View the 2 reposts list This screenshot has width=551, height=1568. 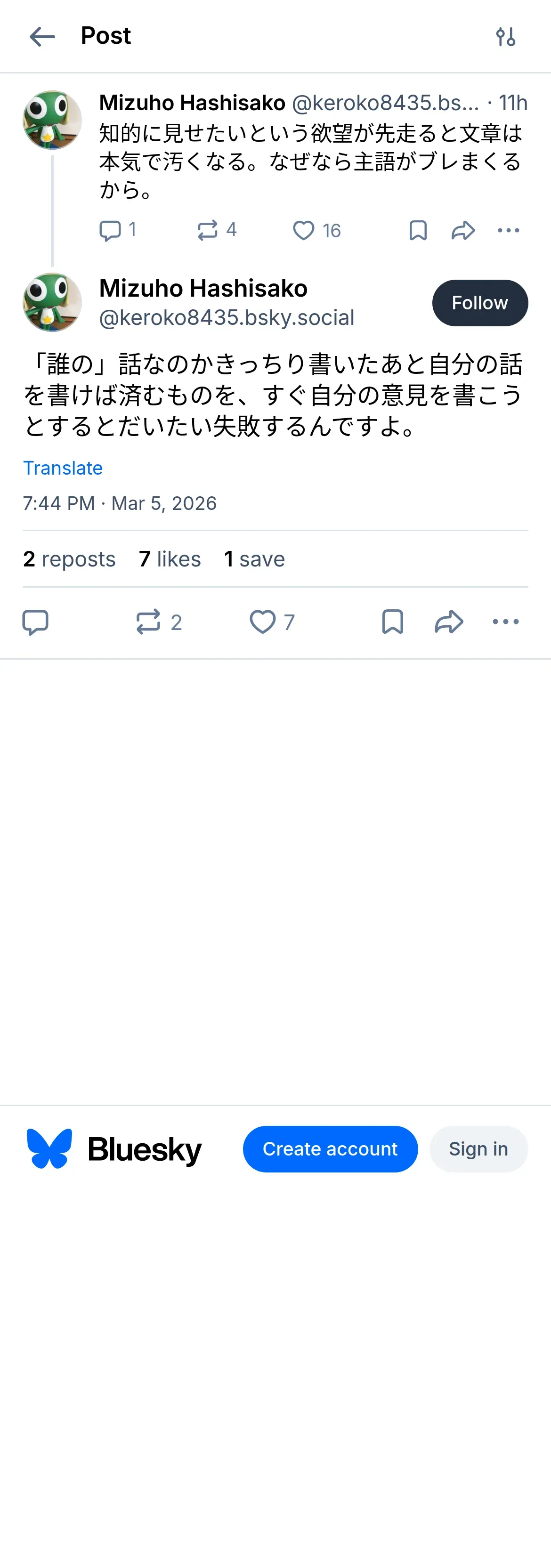click(69, 559)
